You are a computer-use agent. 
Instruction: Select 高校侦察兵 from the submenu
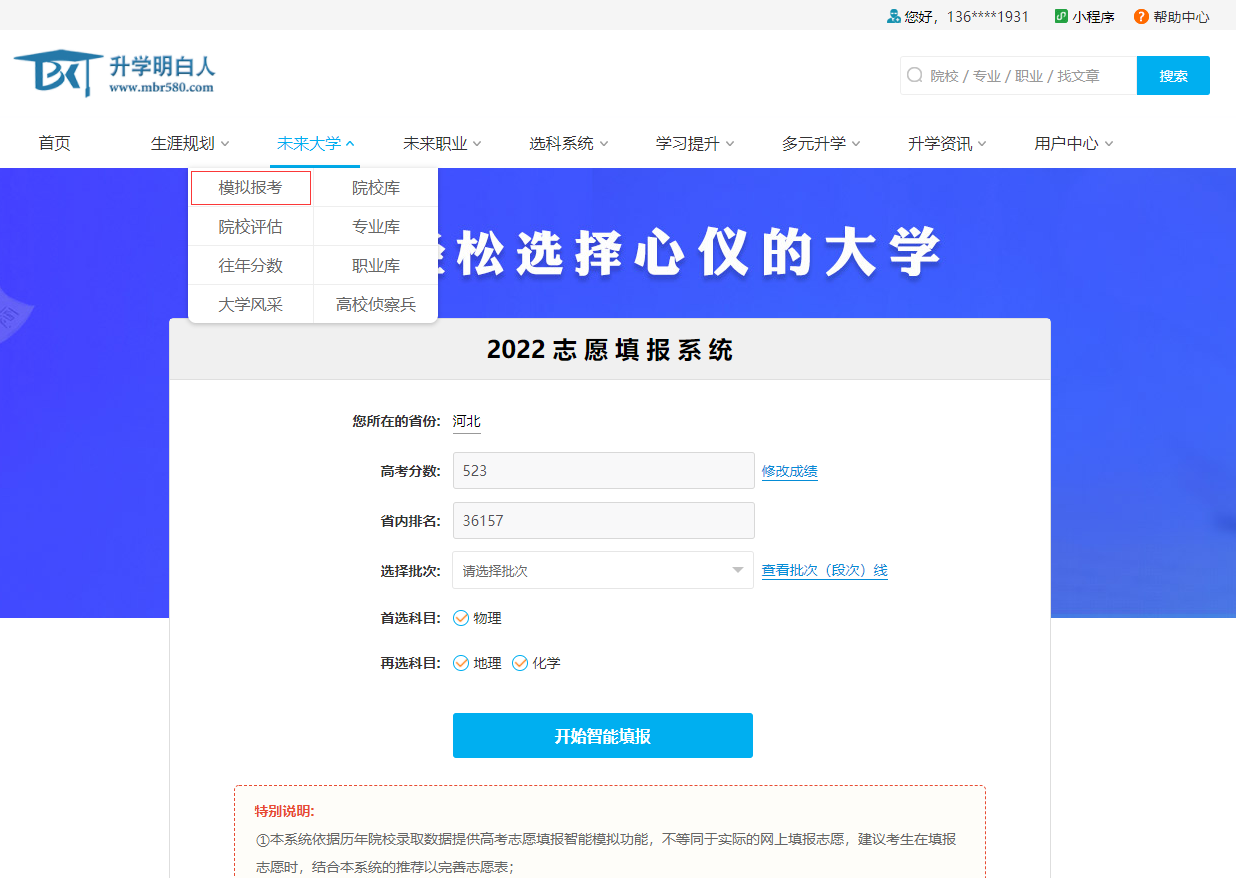(x=376, y=304)
